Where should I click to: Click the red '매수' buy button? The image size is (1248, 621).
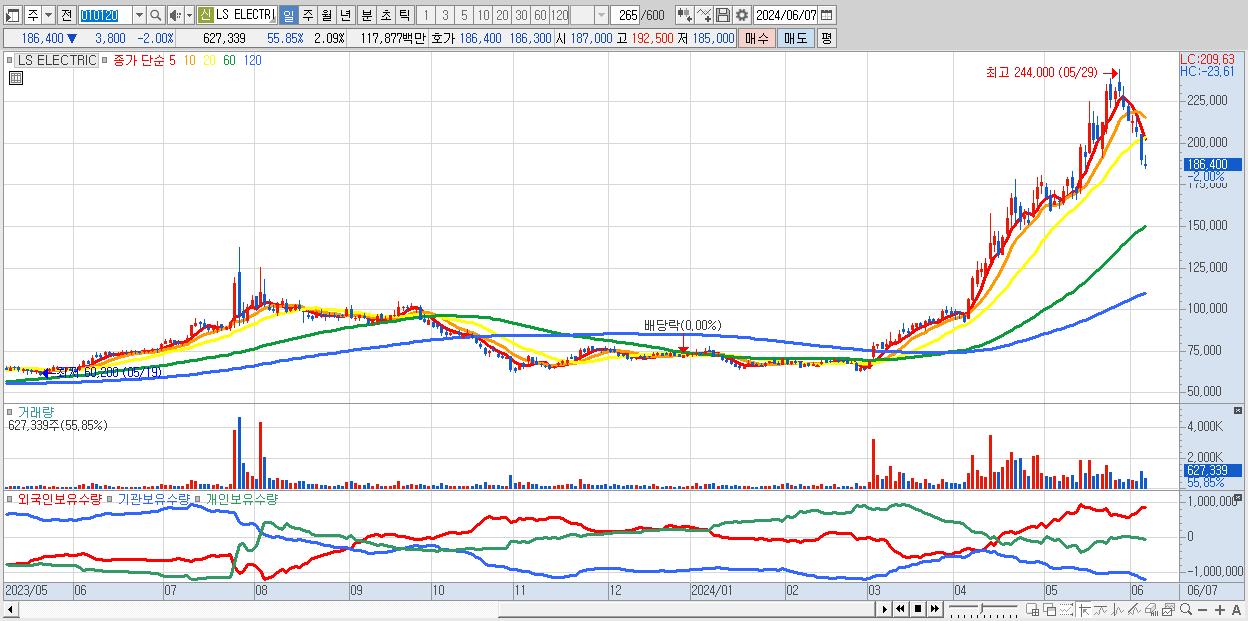point(757,38)
